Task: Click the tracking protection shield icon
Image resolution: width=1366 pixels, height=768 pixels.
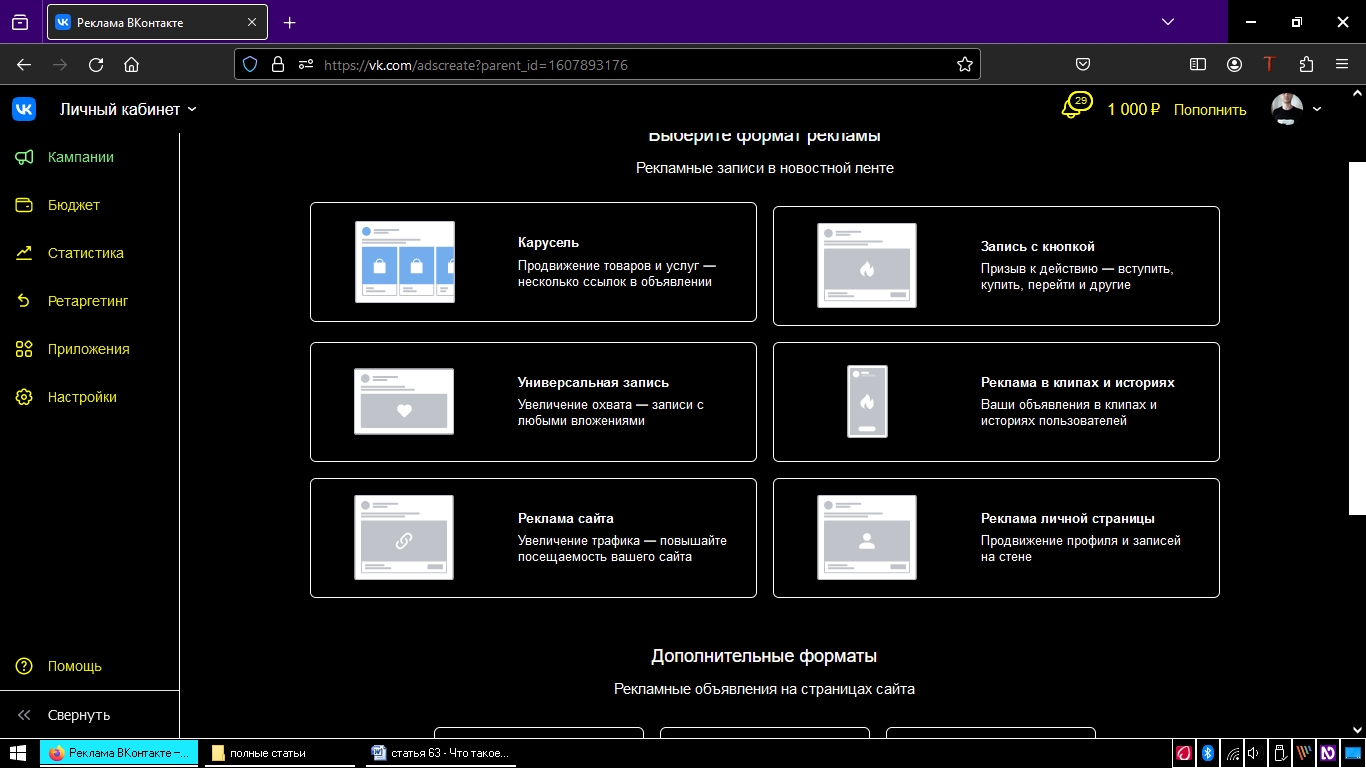Action: click(250, 64)
